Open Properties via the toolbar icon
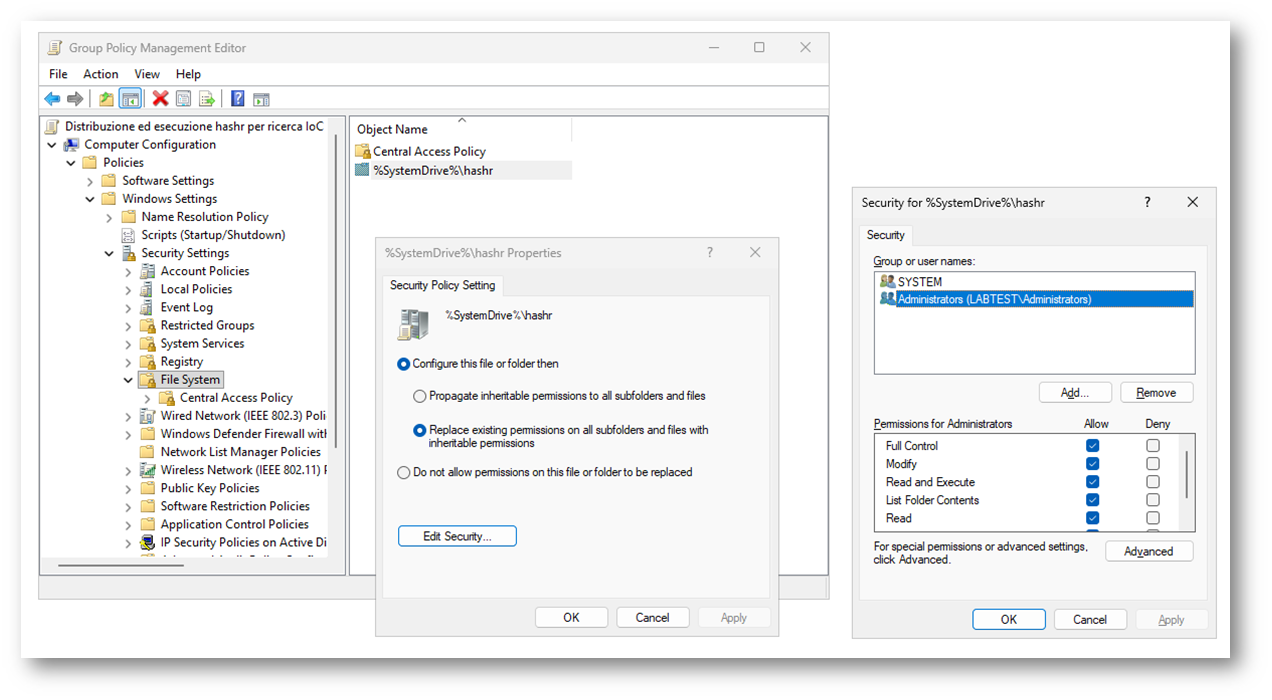This screenshot has width=1272, height=700. 183,99
